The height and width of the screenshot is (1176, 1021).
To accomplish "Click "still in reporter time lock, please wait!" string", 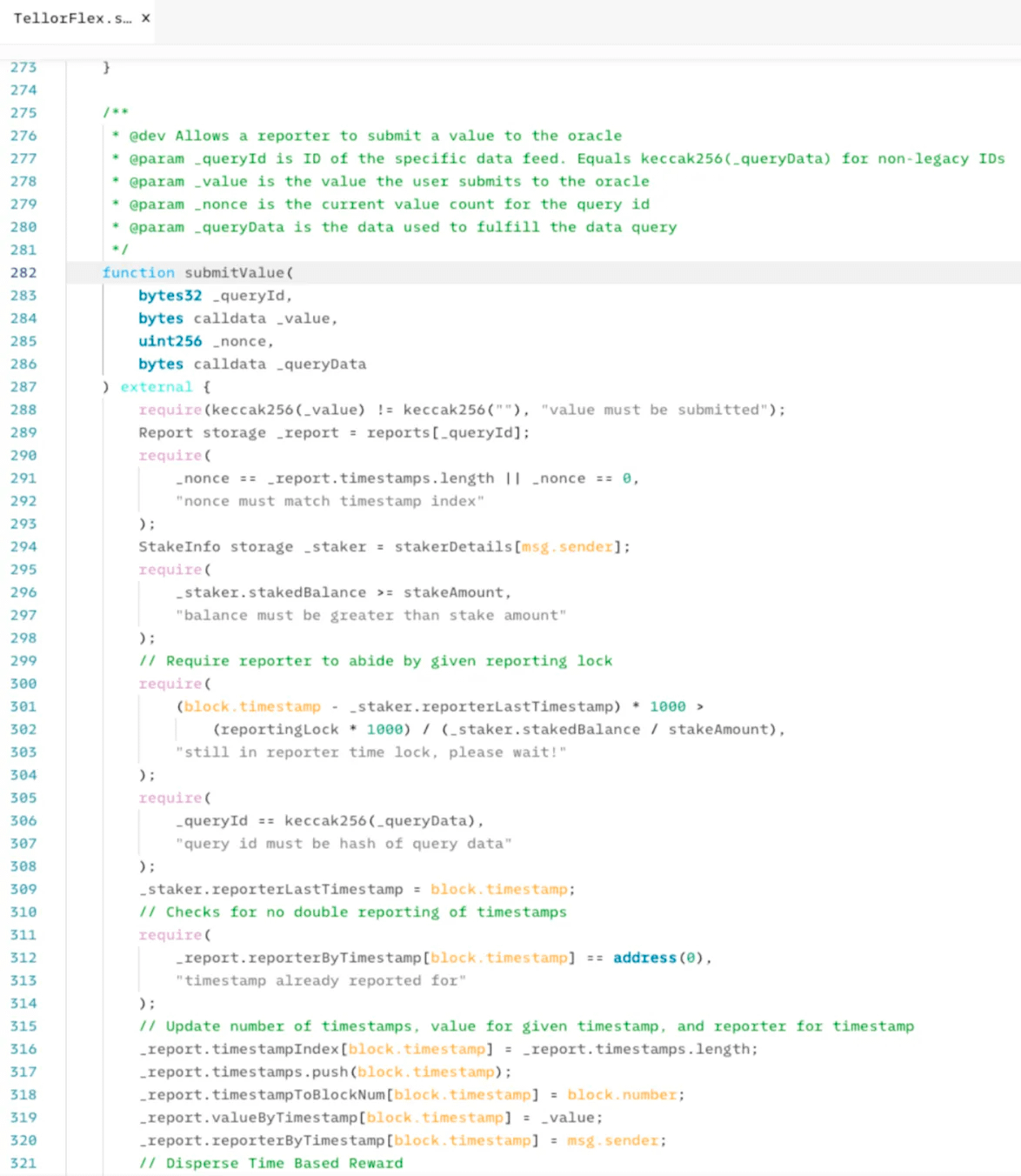I will click(x=370, y=752).
